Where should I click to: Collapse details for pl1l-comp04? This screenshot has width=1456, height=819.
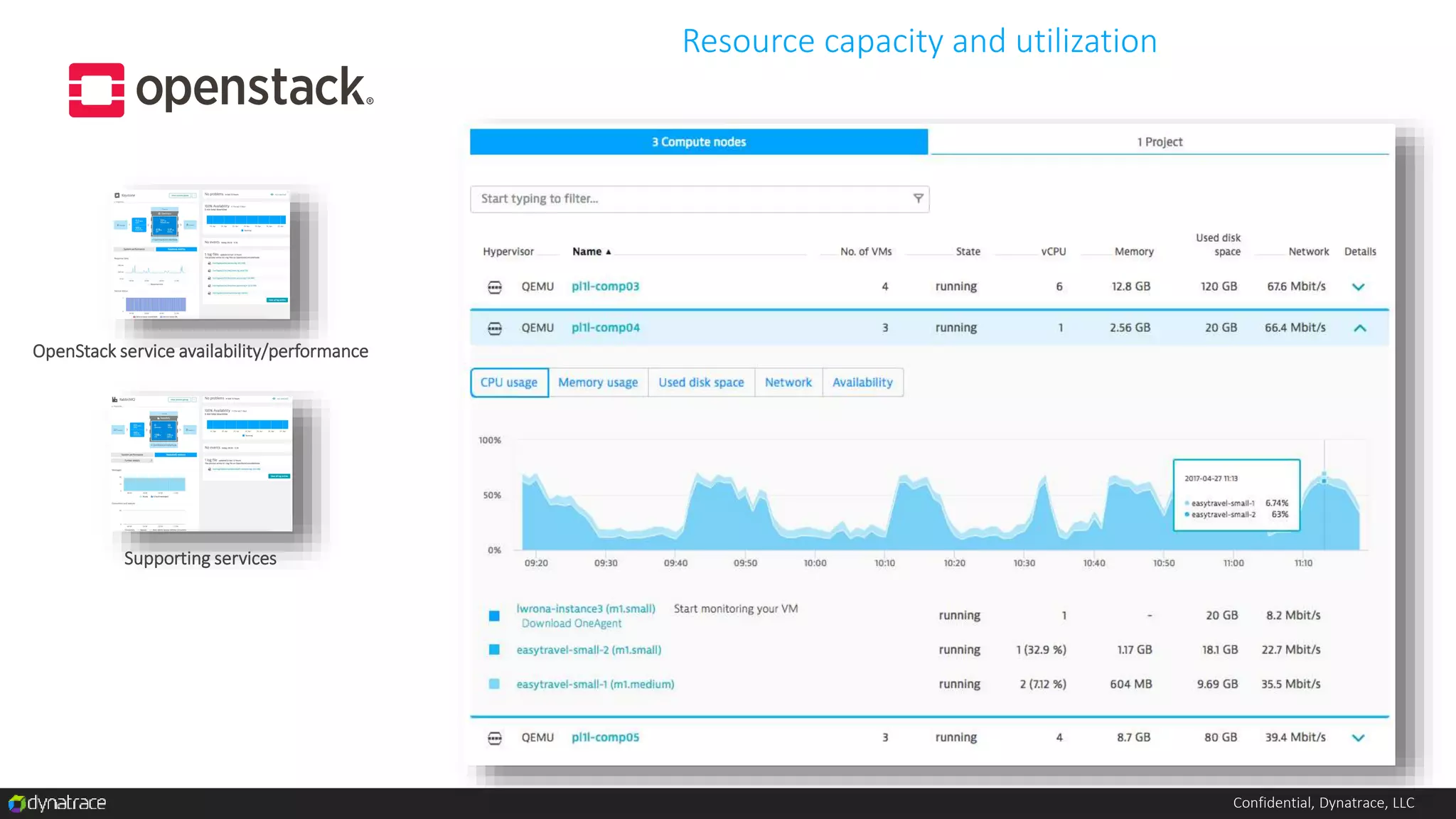pyautogui.click(x=1359, y=328)
